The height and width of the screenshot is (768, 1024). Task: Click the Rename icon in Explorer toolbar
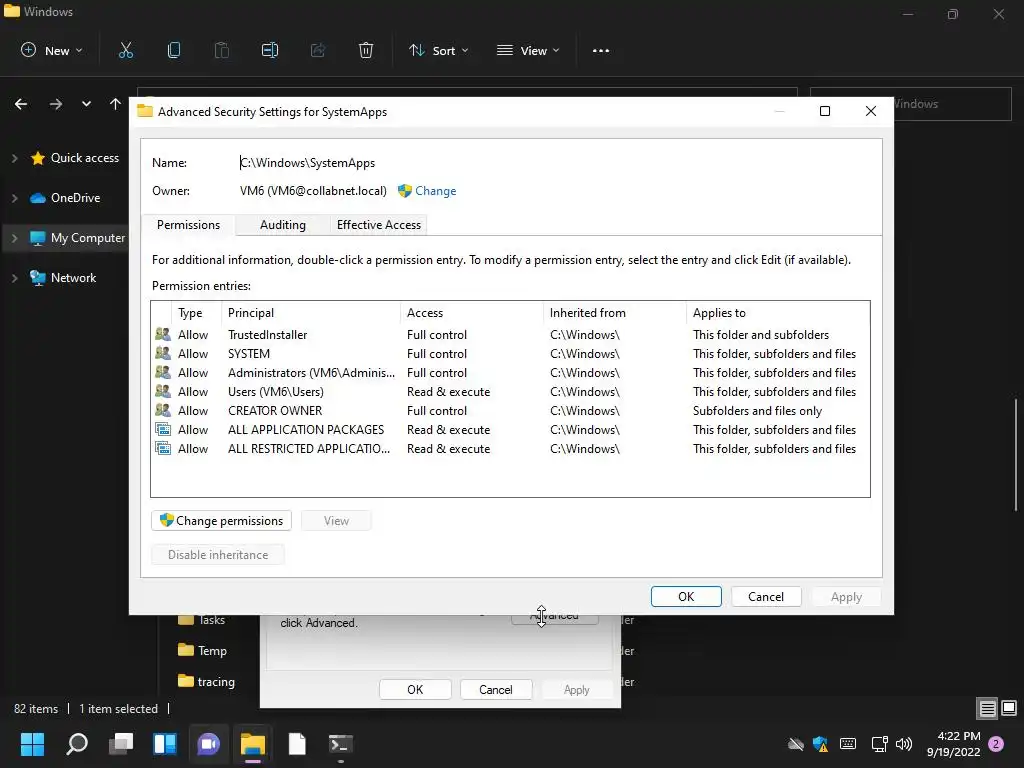(270, 50)
